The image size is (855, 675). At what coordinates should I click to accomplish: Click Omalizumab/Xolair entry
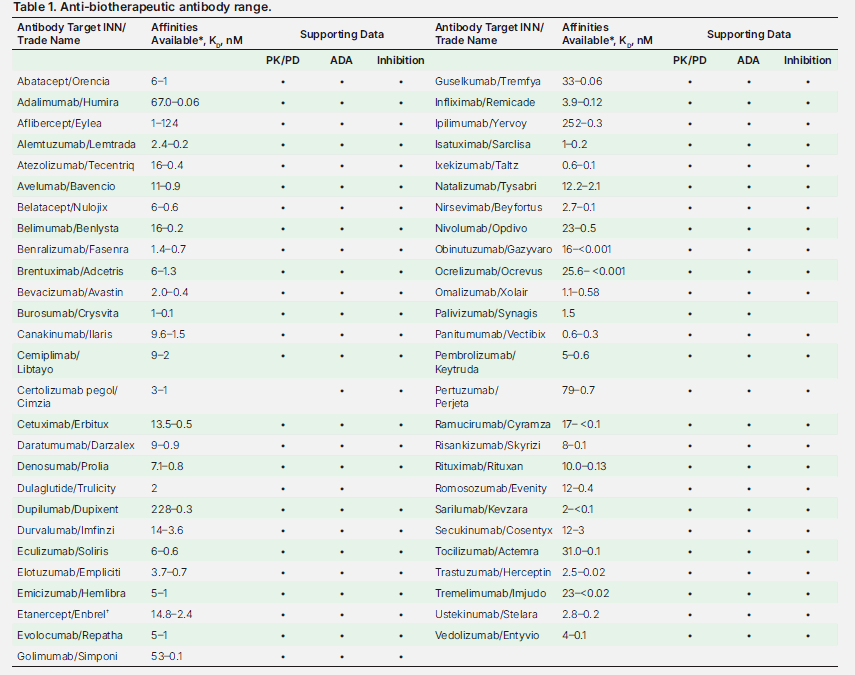click(481, 292)
